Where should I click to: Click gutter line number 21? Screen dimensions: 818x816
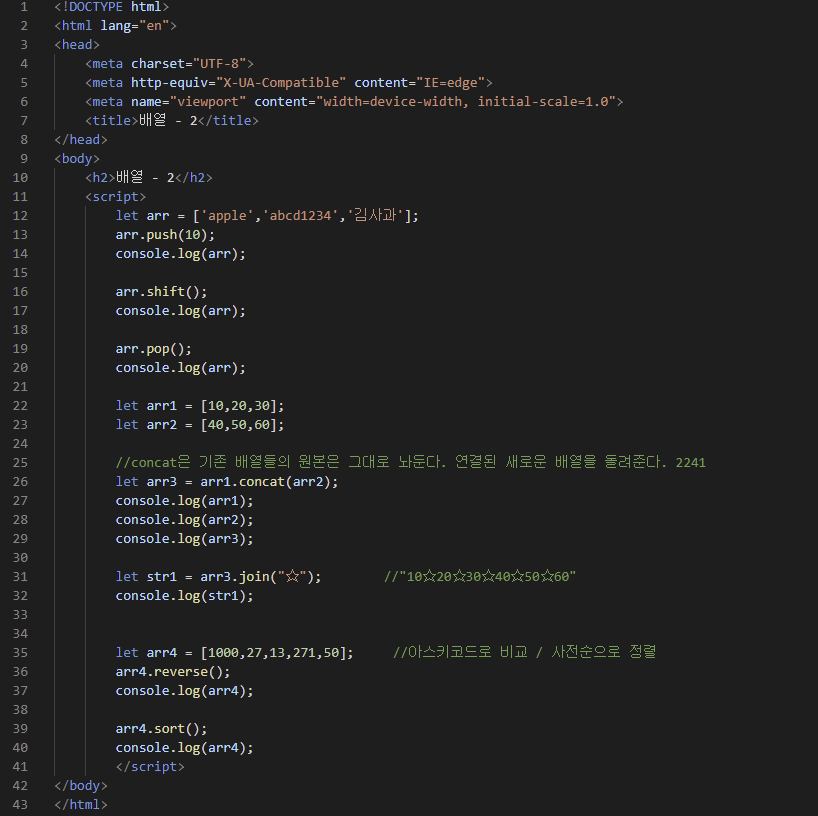pyautogui.click(x=20, y=387)
